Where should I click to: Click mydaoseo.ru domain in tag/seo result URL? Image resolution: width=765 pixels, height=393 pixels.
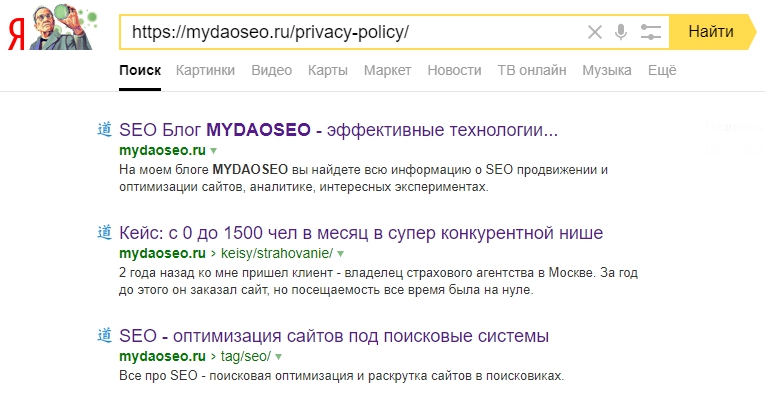162,356
